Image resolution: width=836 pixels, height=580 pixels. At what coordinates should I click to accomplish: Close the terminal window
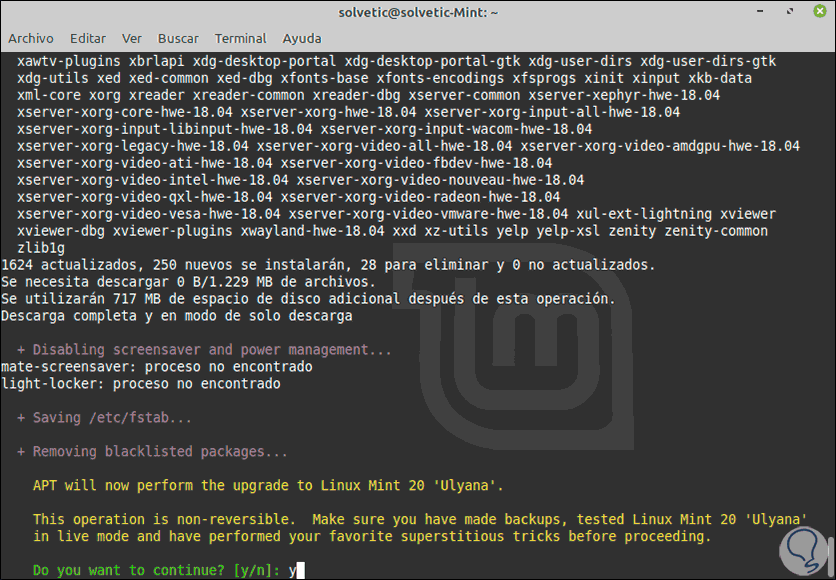tap(820, 11)
